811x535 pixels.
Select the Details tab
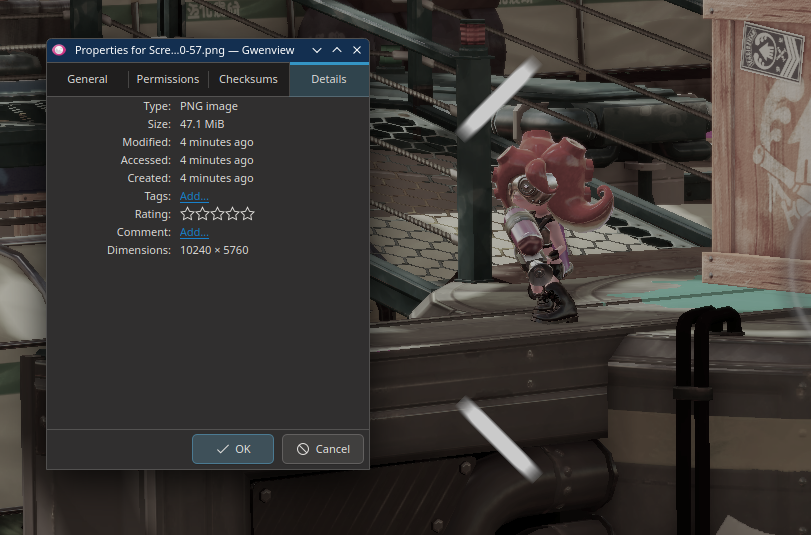click(x=329, y=79)
